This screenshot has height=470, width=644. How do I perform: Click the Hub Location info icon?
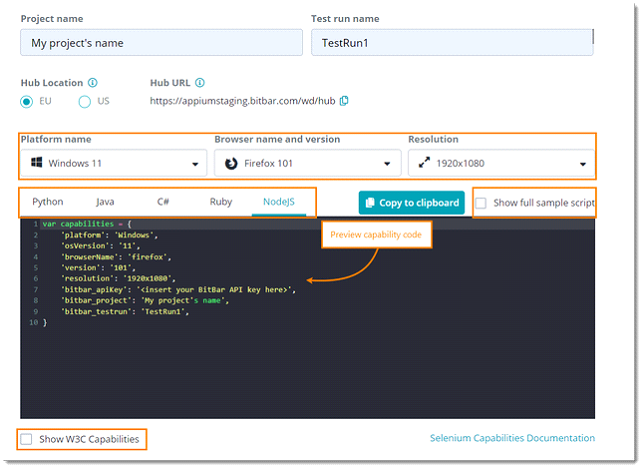[93, 83]
